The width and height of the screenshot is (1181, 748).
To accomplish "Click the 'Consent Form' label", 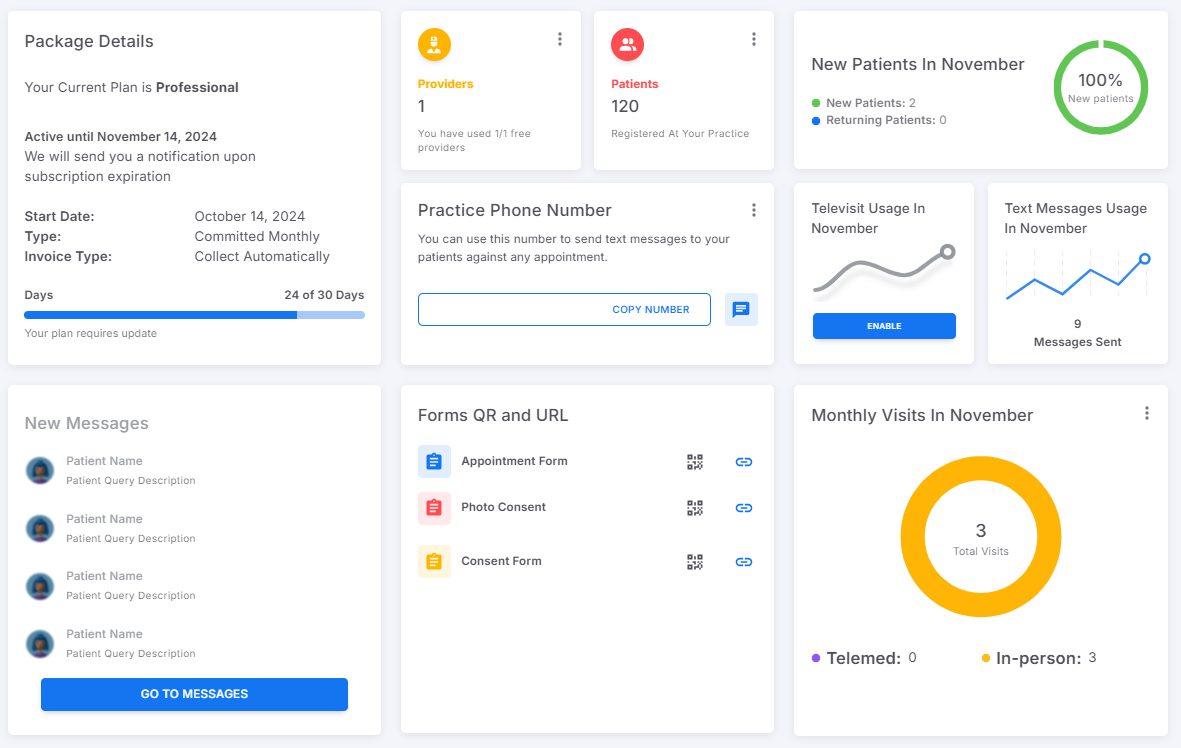I will [x=501, y=561].
